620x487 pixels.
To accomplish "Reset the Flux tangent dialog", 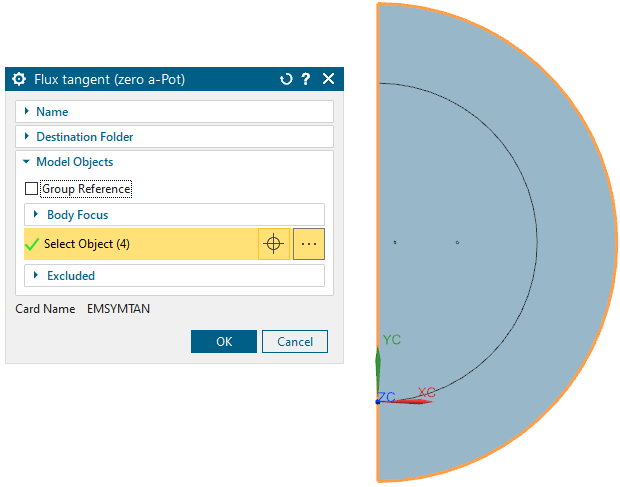I will click(286, 79).
